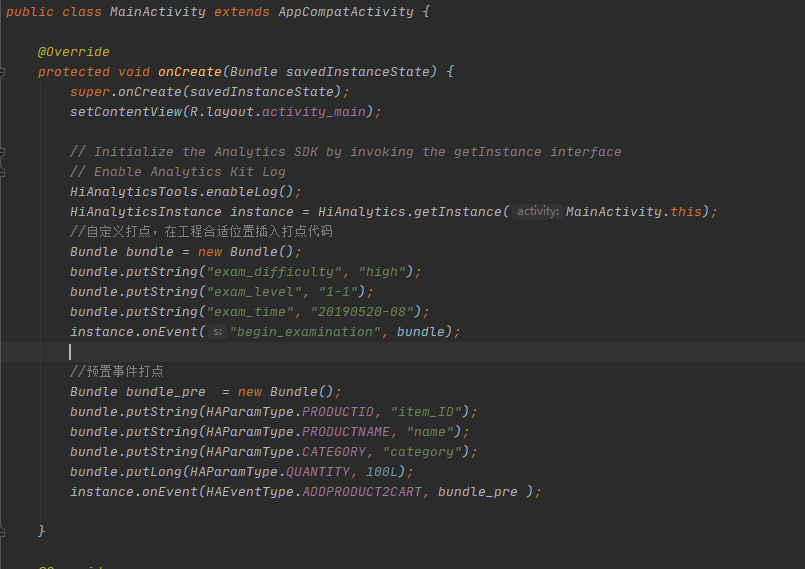Image resolution: width=805 pixels, height=569 pixels.
Task: Click the activity_main layout reference
Action: (314, 112)
